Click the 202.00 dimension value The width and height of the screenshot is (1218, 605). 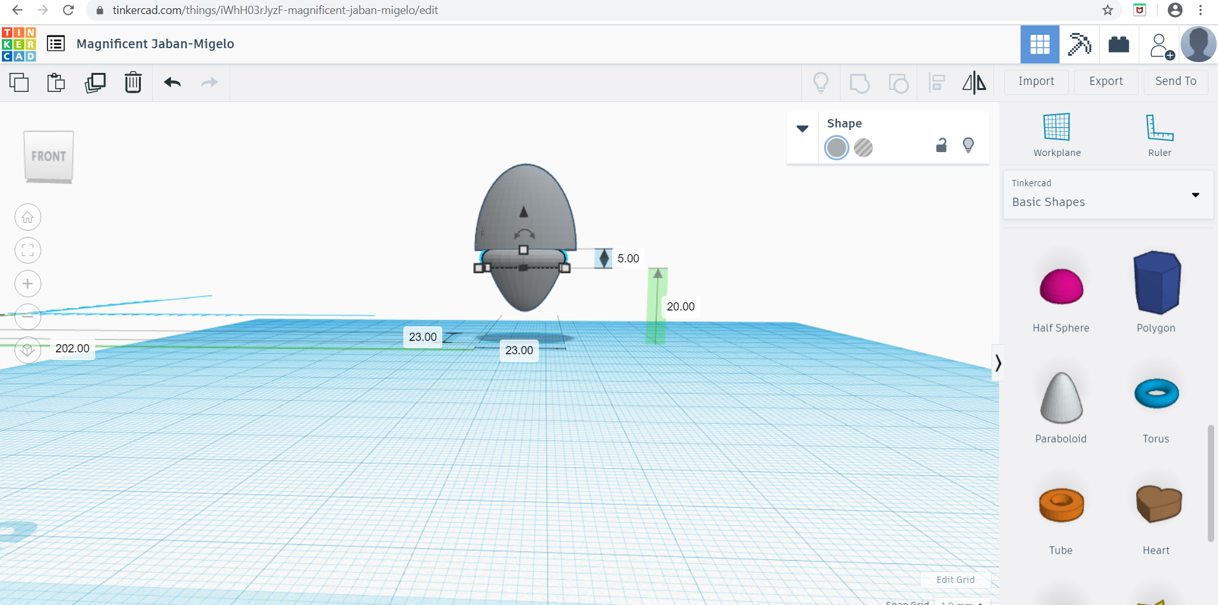(x=72, y=349)
